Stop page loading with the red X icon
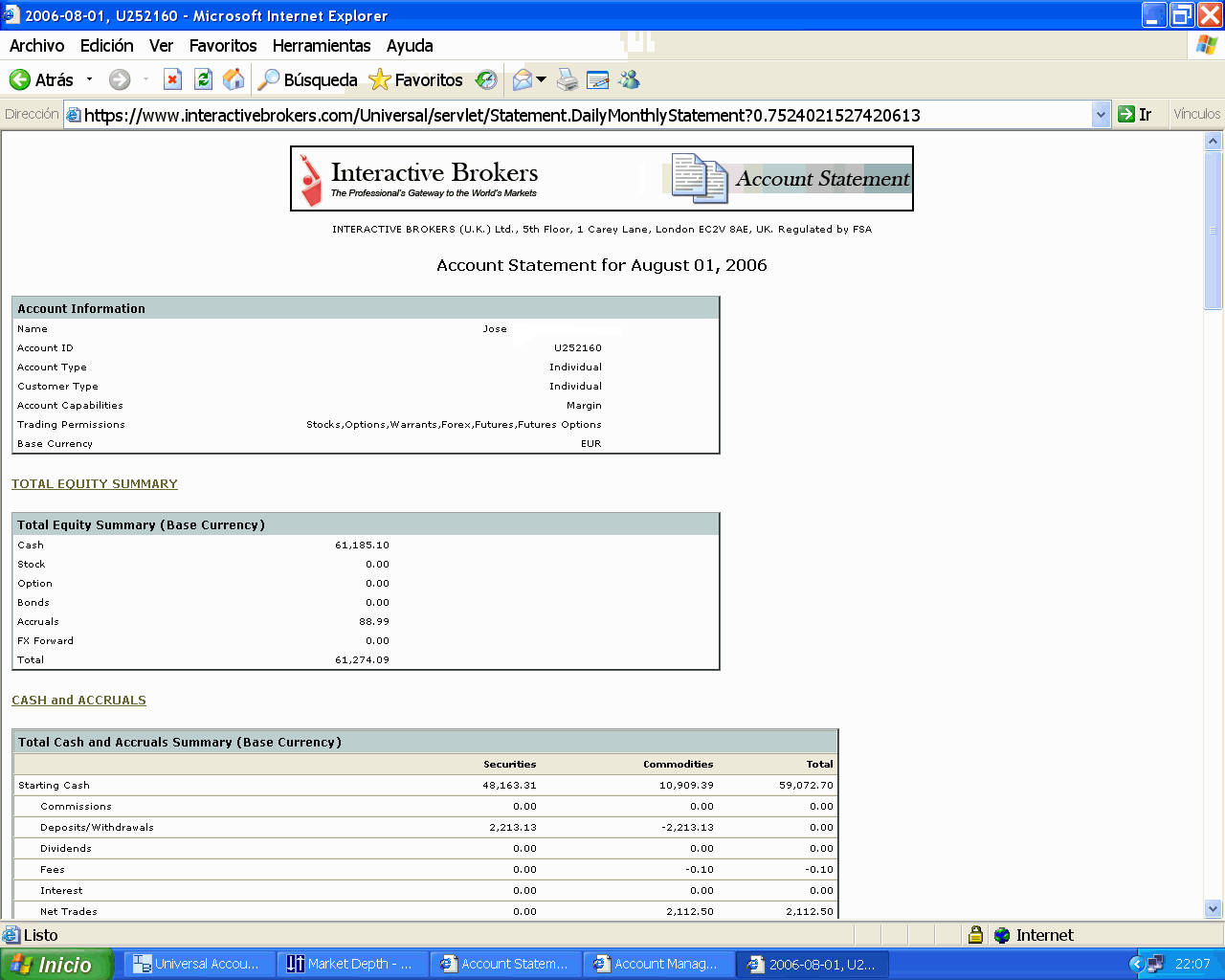The width and height of the screenshot is (1225, 980). pyautogui.click(x=172, y=79)
